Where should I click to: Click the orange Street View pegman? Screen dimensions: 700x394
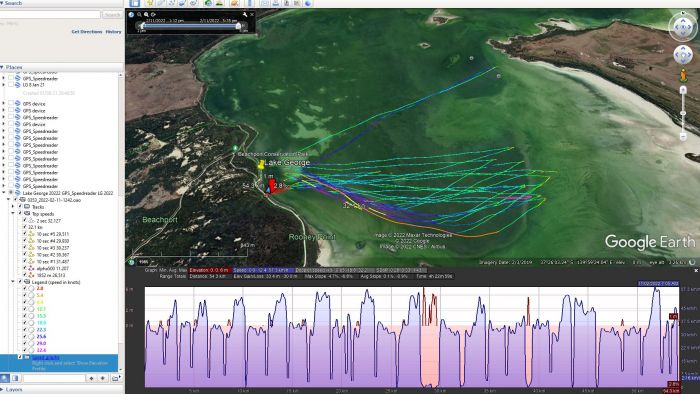pyautogui.click(x=683, y=75)
